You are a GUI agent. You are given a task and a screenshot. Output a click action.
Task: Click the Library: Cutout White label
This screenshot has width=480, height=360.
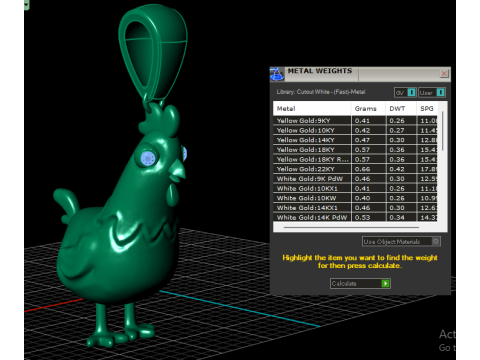tap(321, 92)
